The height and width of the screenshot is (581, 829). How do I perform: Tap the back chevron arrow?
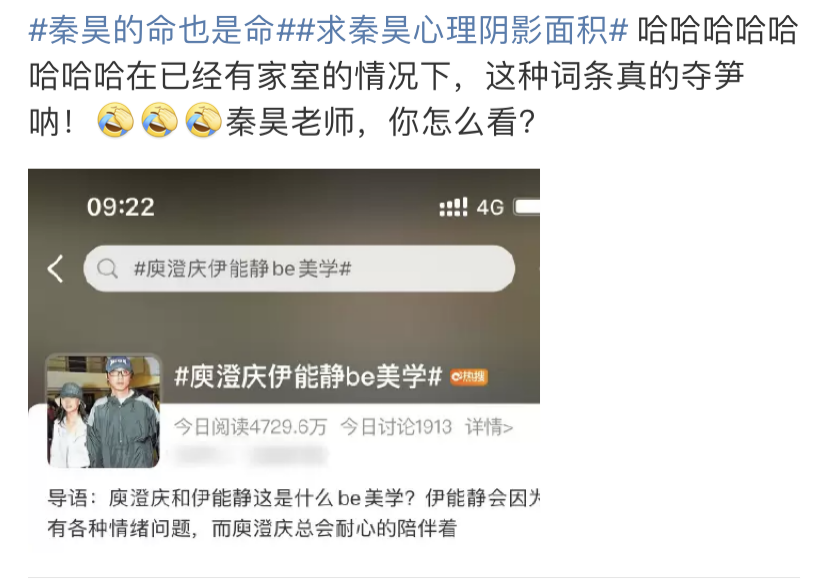[56, 269]
